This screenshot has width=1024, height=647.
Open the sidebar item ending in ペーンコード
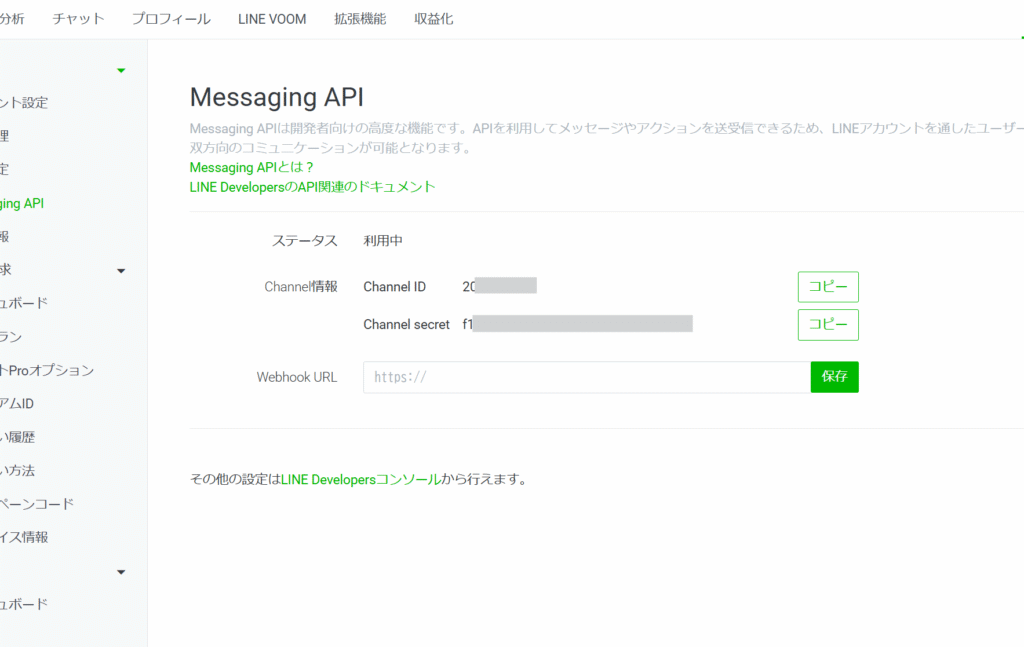37,503
